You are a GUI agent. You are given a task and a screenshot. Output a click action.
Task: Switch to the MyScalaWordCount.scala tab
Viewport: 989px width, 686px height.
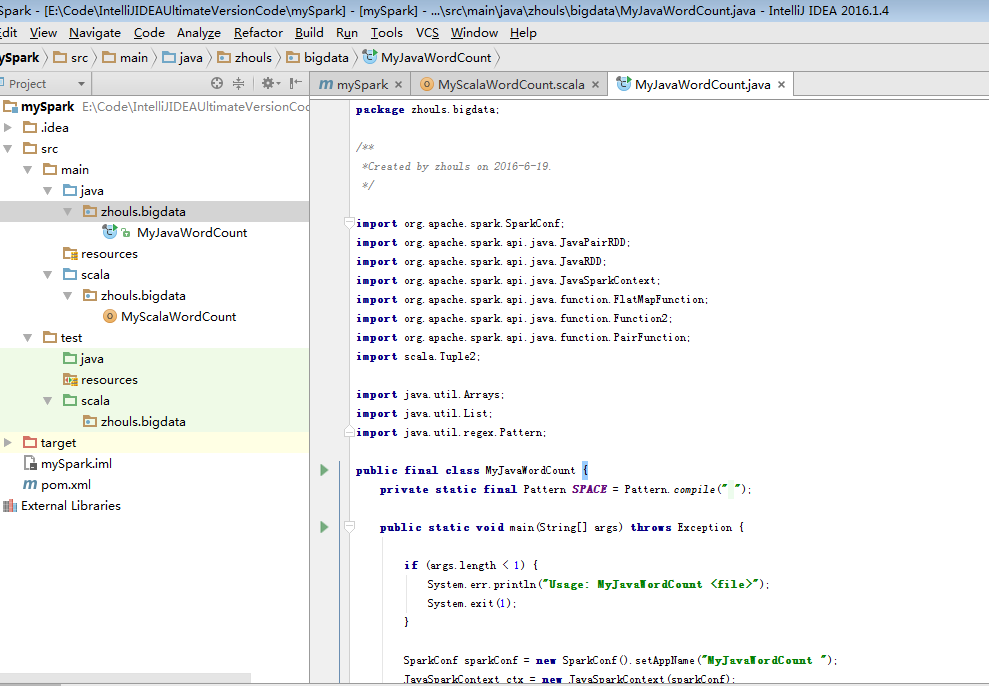click(511, 84)
